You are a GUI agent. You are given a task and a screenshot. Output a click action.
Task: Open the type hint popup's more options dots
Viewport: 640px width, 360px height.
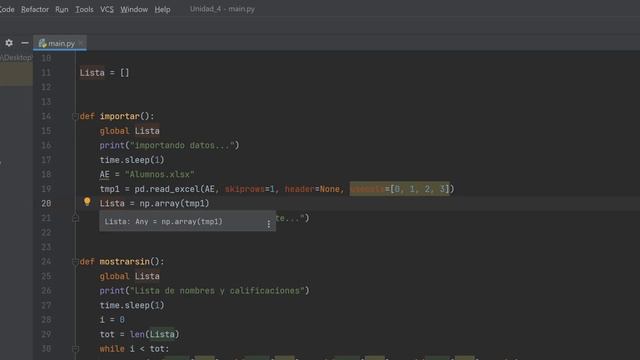[x=269, y=224]
